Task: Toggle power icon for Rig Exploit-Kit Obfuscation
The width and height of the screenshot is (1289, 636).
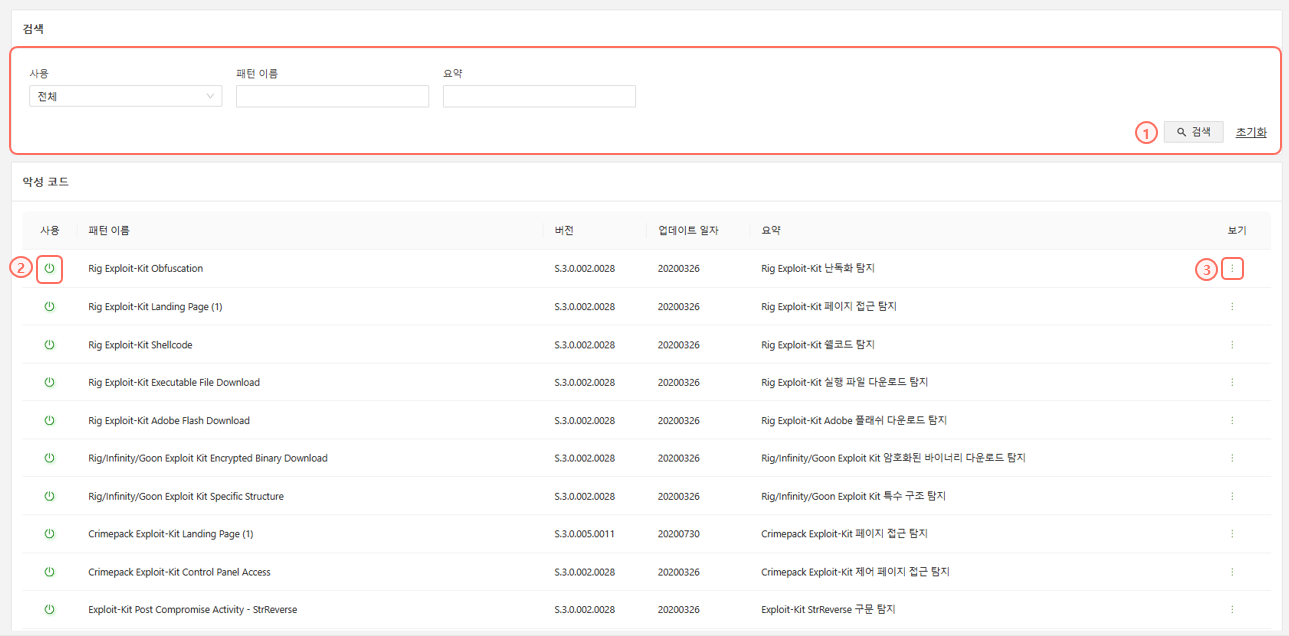Action: coord(49,269)
